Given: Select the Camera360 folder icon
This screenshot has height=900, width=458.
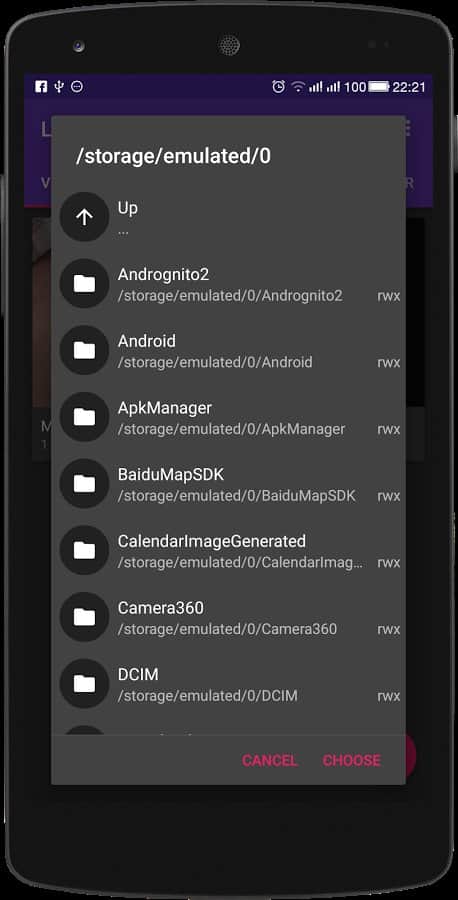Looking at the screenshot, I should pyautogui.click(x=84, y=616).
